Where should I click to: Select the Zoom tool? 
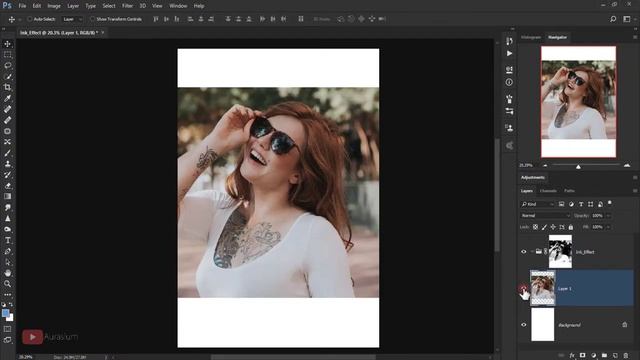(x=7, y=284)
